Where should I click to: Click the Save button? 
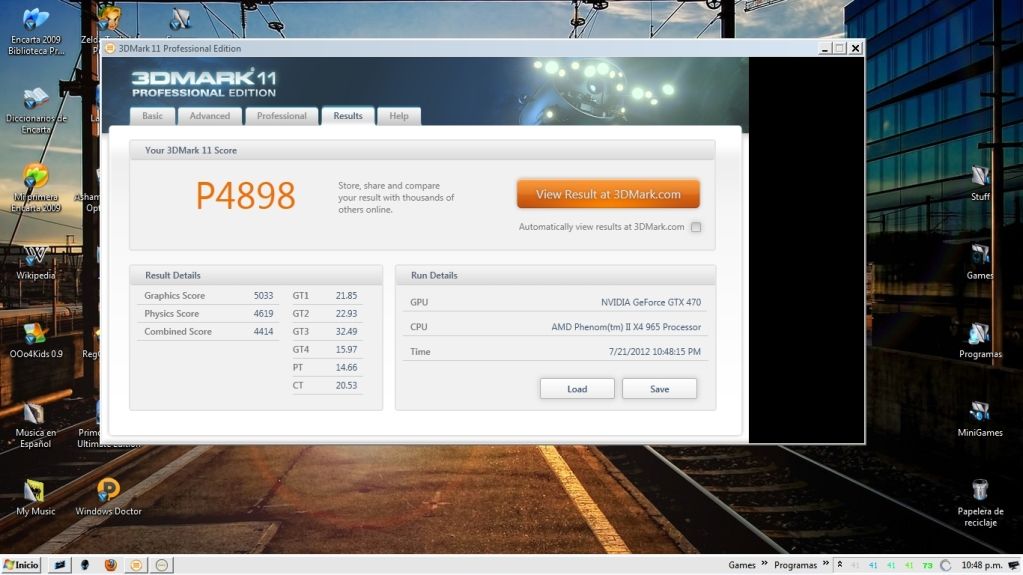pyautogui.click(x=659, y=388)
